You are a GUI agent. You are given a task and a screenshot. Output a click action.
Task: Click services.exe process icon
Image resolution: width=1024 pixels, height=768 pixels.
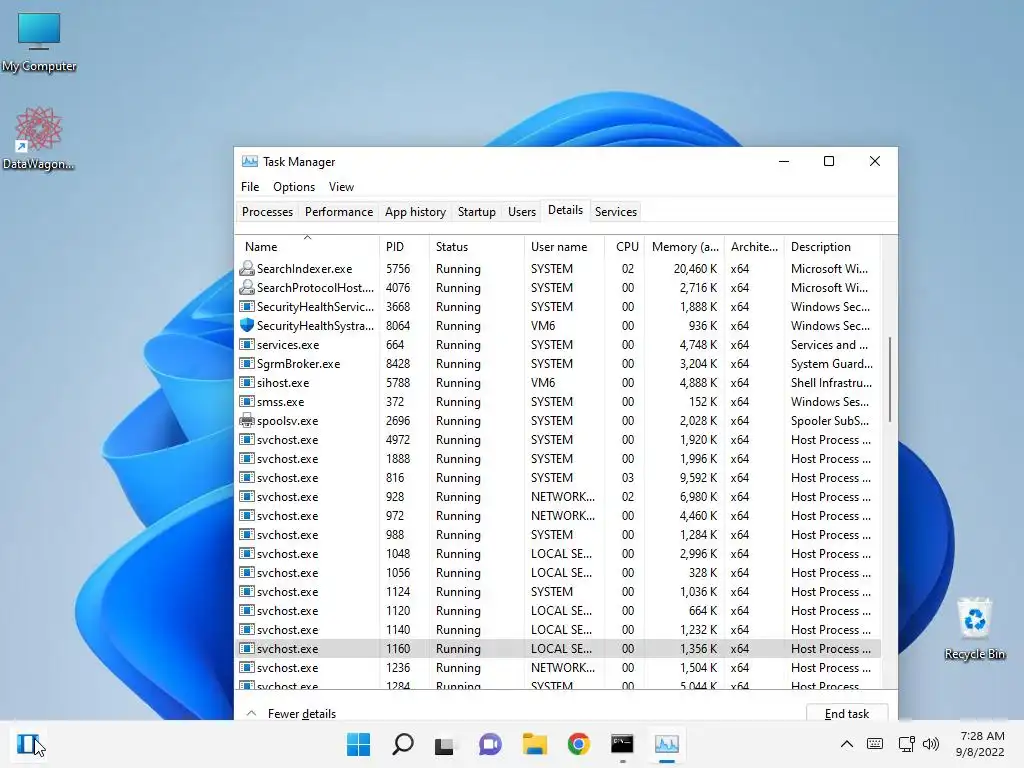[247, 344]
